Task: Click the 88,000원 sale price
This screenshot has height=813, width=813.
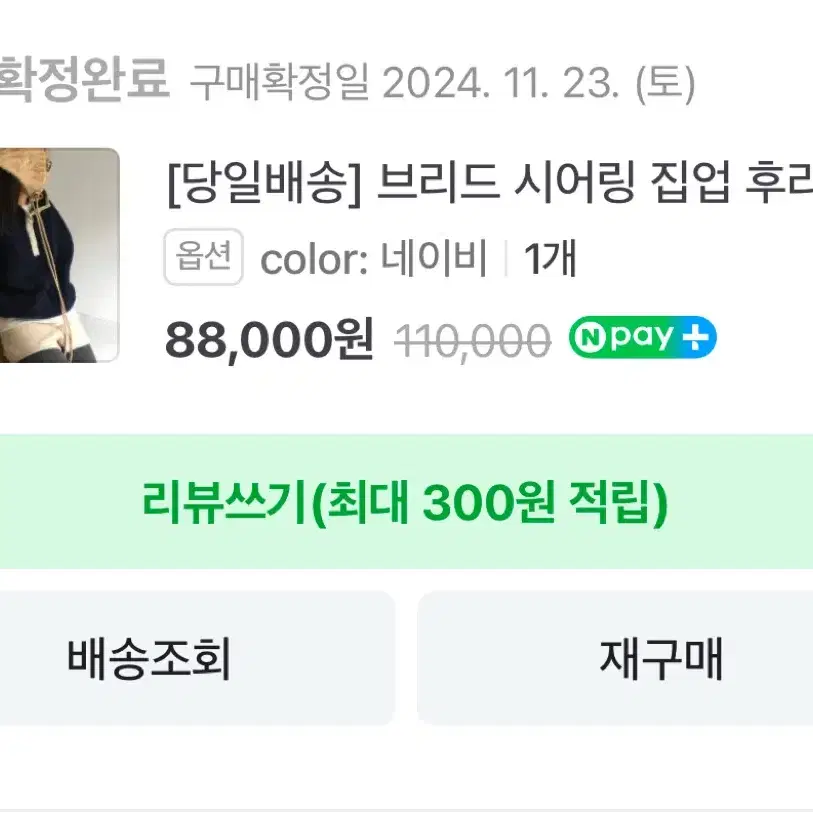Action: point(269,340)
